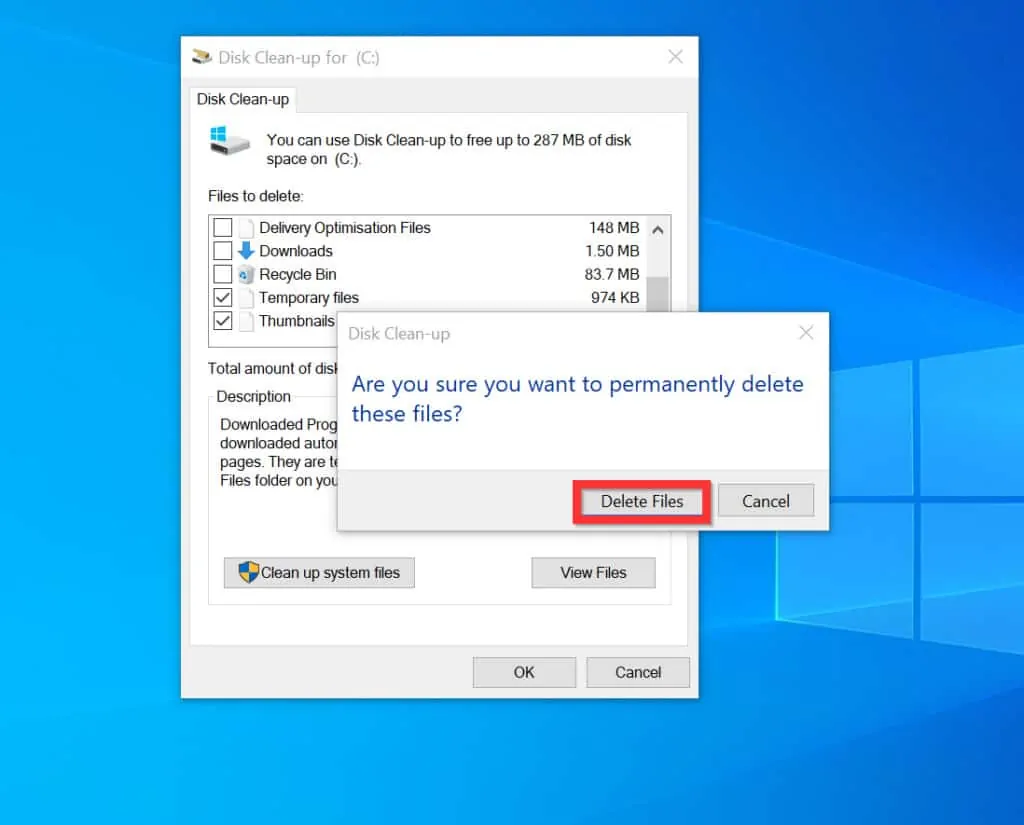Click the scroll-up arrow on the file list

658,230
